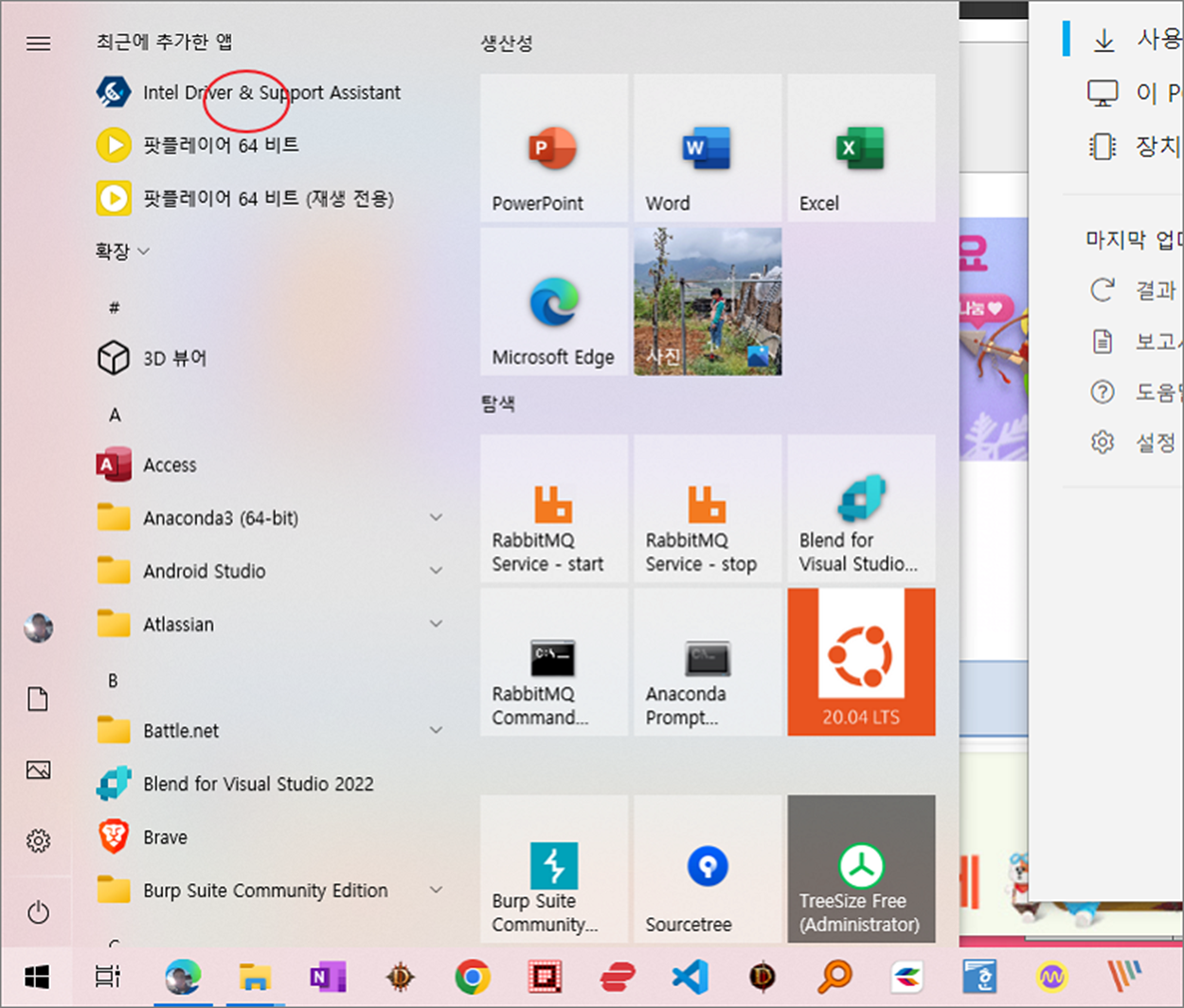Launch Brave browser from app list
The image size is (1184, 1008).
[271, 837]
